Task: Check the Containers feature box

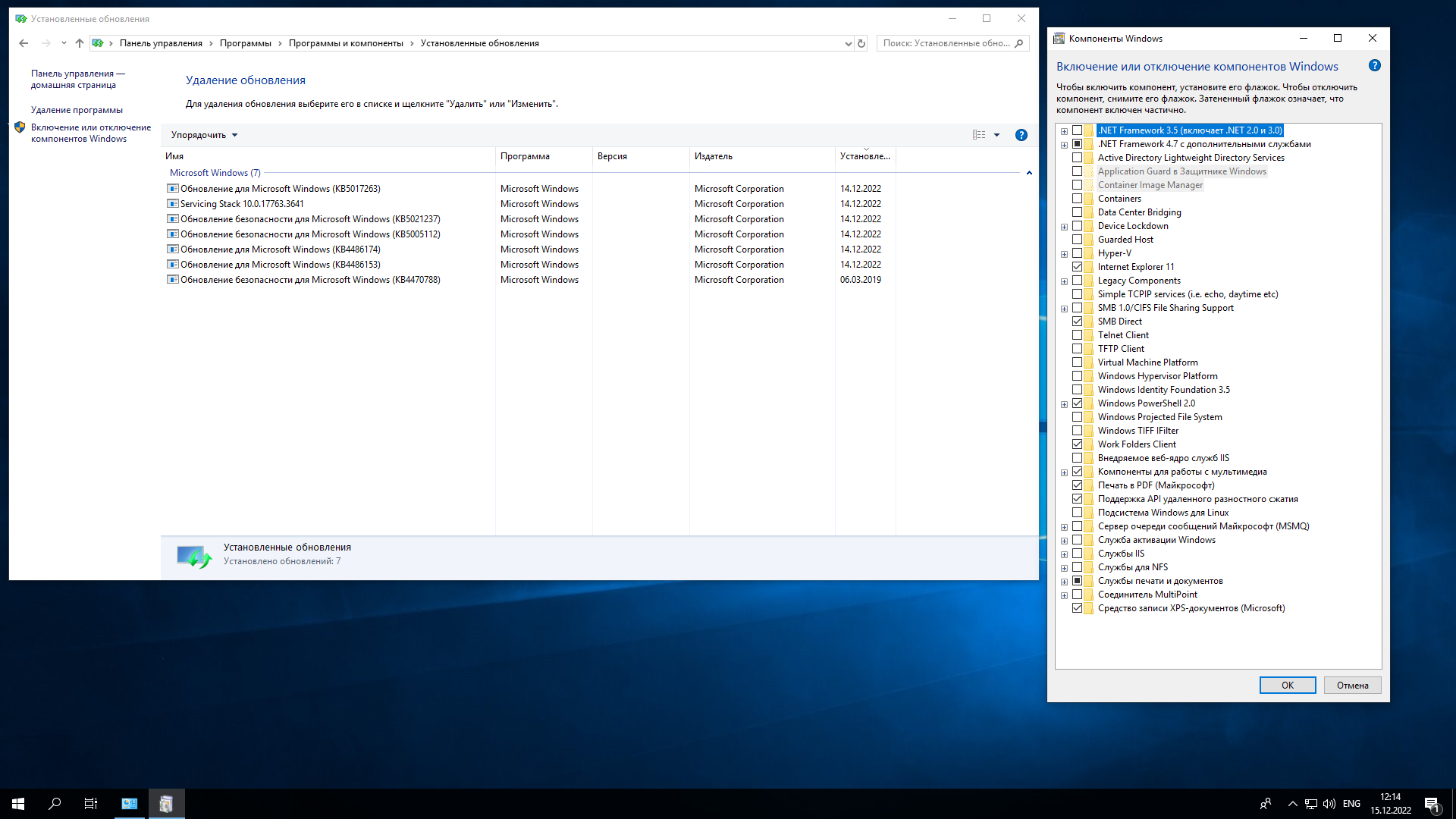Action: point(1077,199)
